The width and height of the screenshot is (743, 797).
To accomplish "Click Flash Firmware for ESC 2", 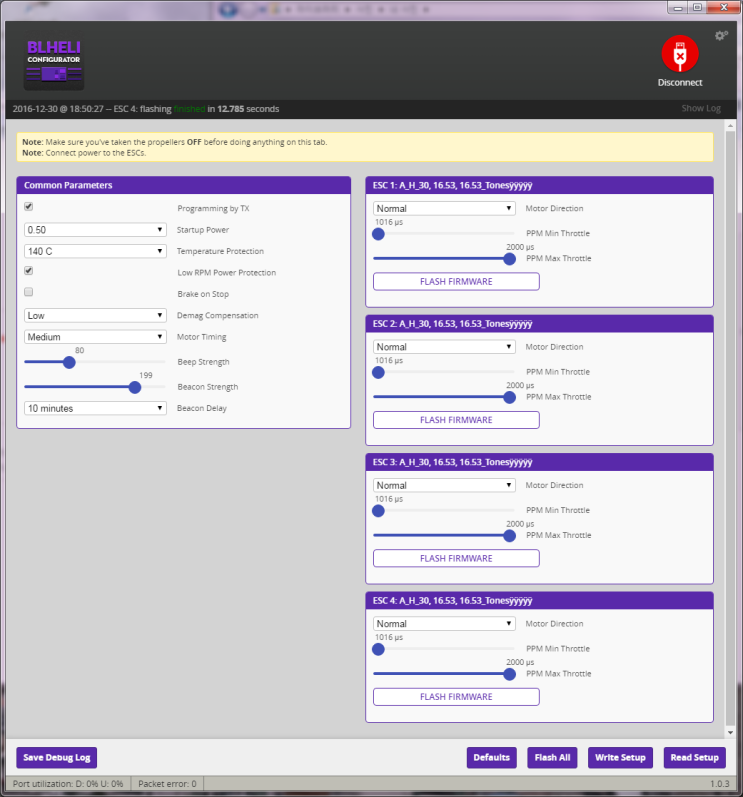I will coord(456,420).
